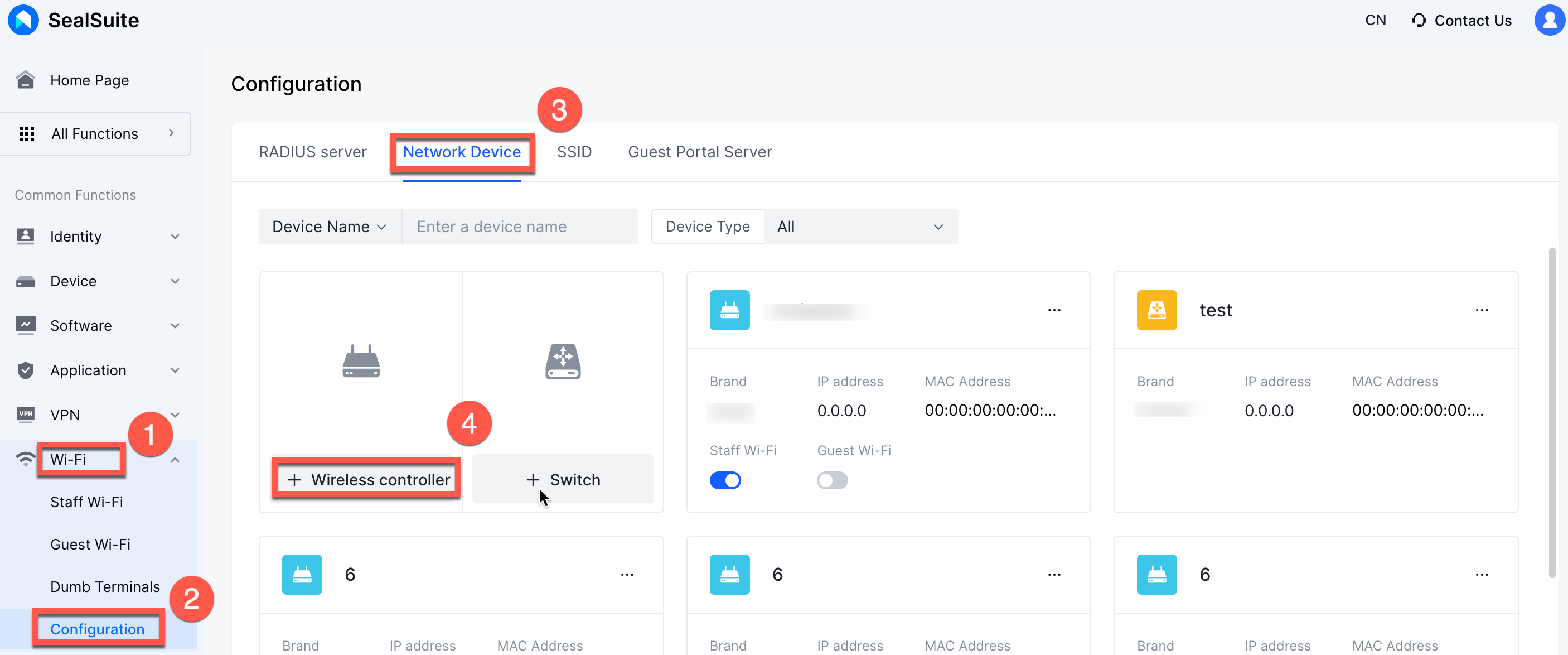Disable the Staff Wi-Fi toggle
The width and height of the screenshot is (1568, 655).
coord(725,480)
